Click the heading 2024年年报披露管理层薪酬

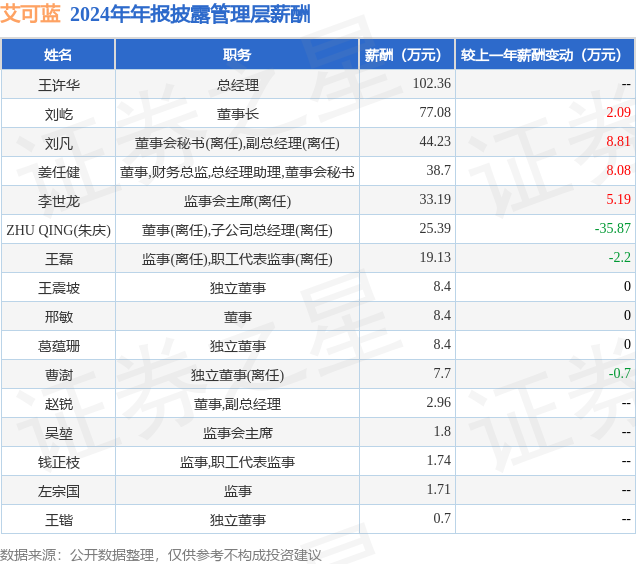click(x=190, y=15)
